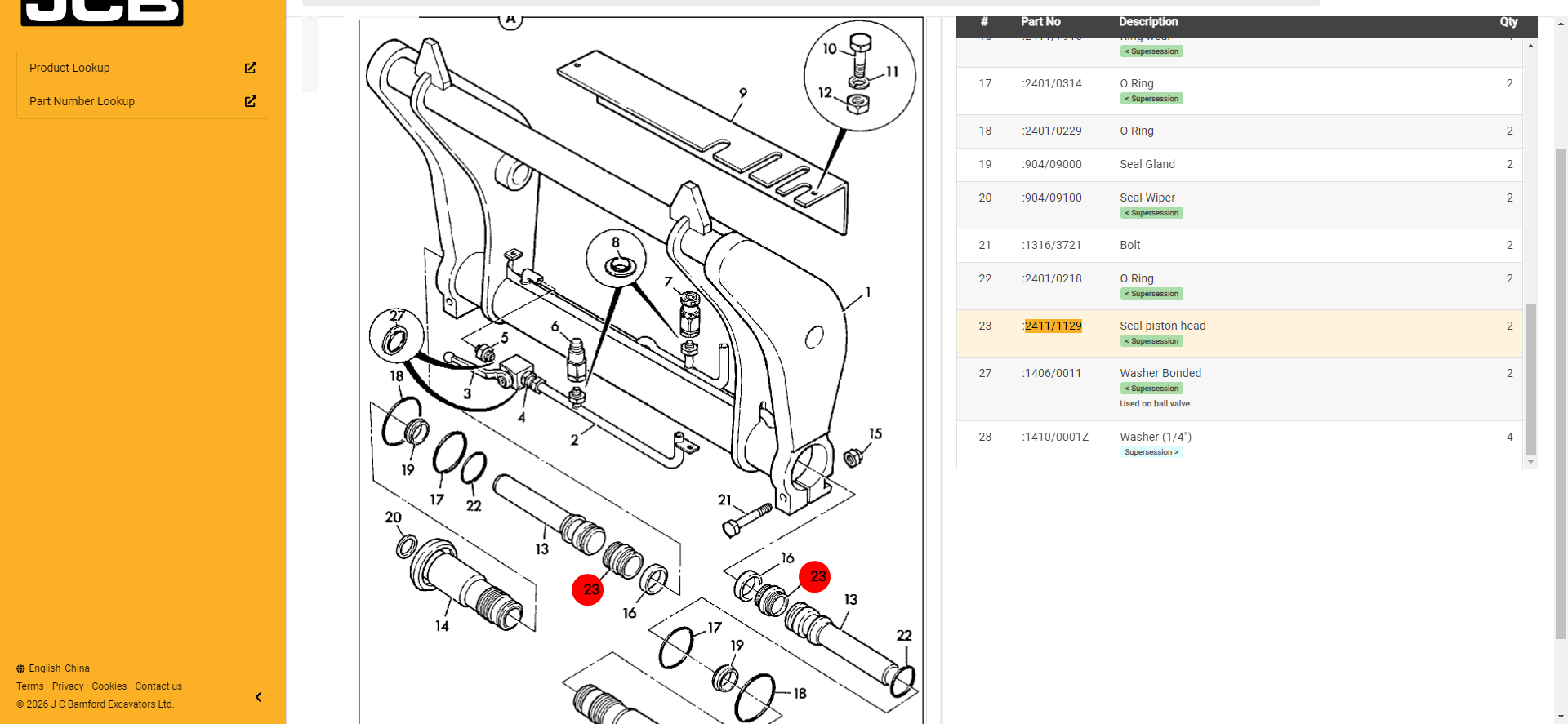Screen dimensions: 1568x724
Task: Open Supersession badge under Washer (1/4")
Action: click(1151, 452)
